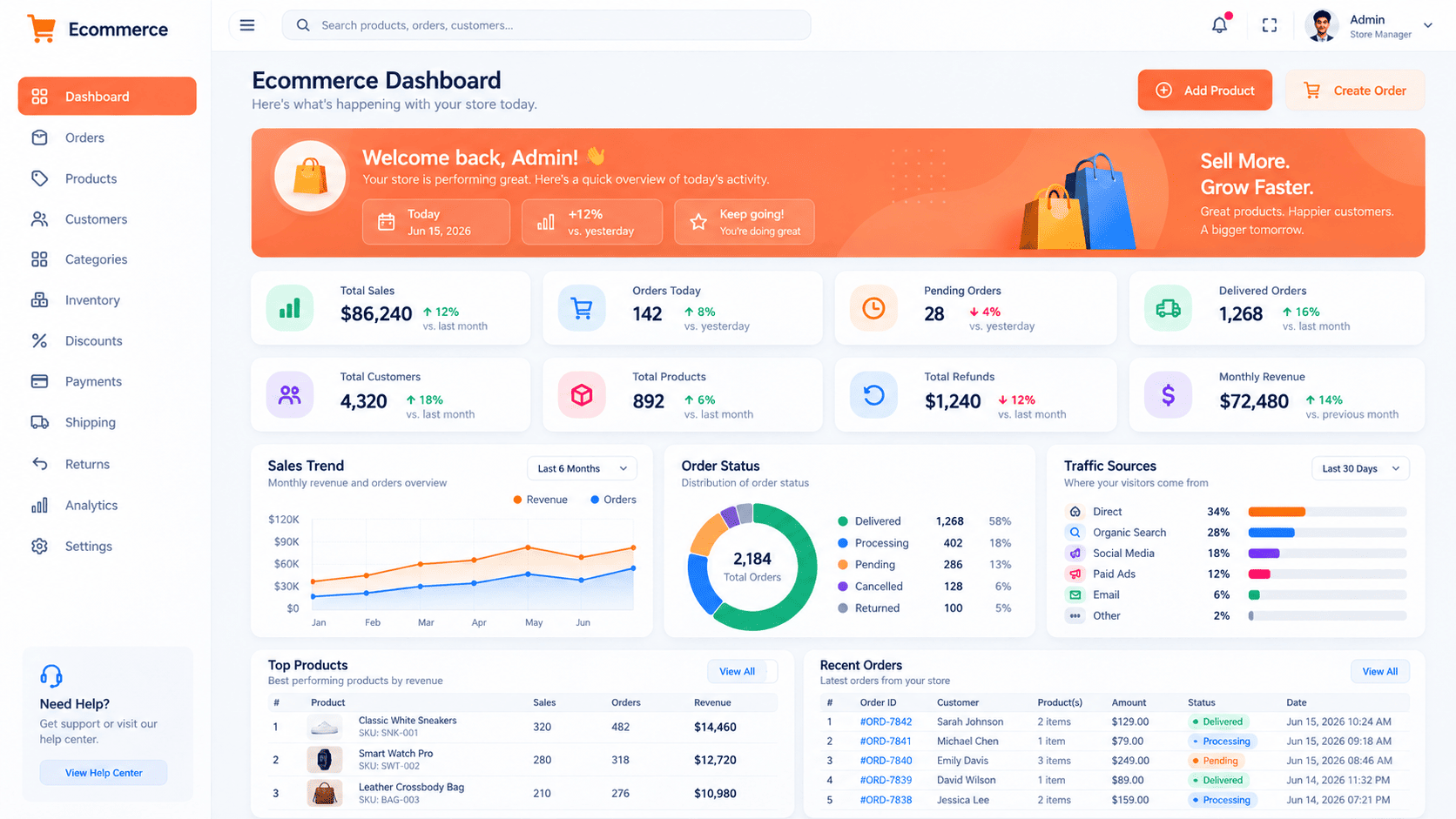Click the Create Order button
Image resolution: width=1456 pixels, height=819 pixels.
1355,91
